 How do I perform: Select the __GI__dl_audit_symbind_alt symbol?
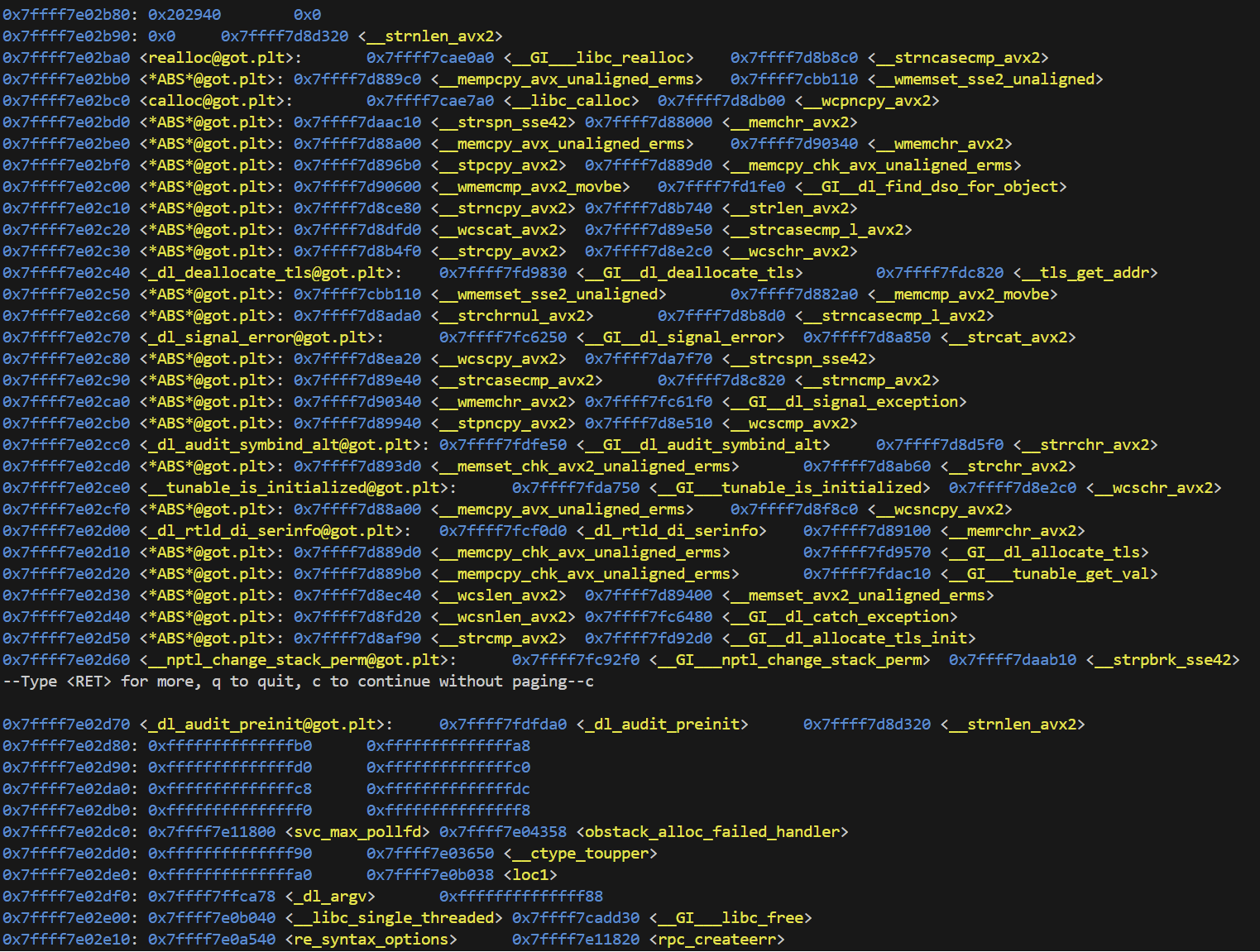(x=703, y=445)
